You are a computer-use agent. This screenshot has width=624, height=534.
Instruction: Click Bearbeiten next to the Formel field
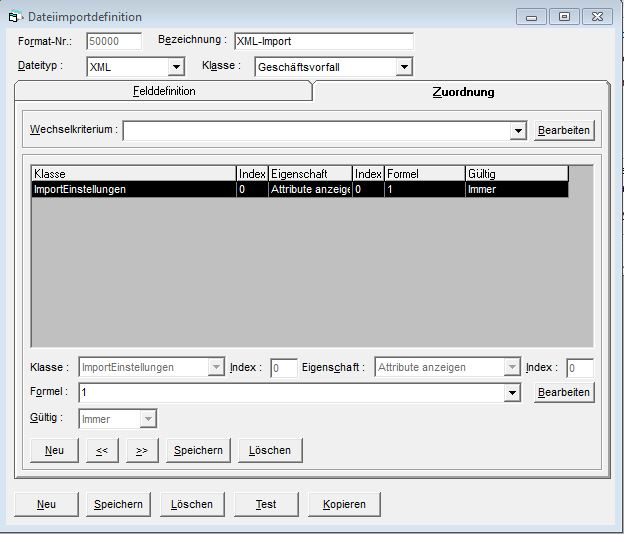564,392
